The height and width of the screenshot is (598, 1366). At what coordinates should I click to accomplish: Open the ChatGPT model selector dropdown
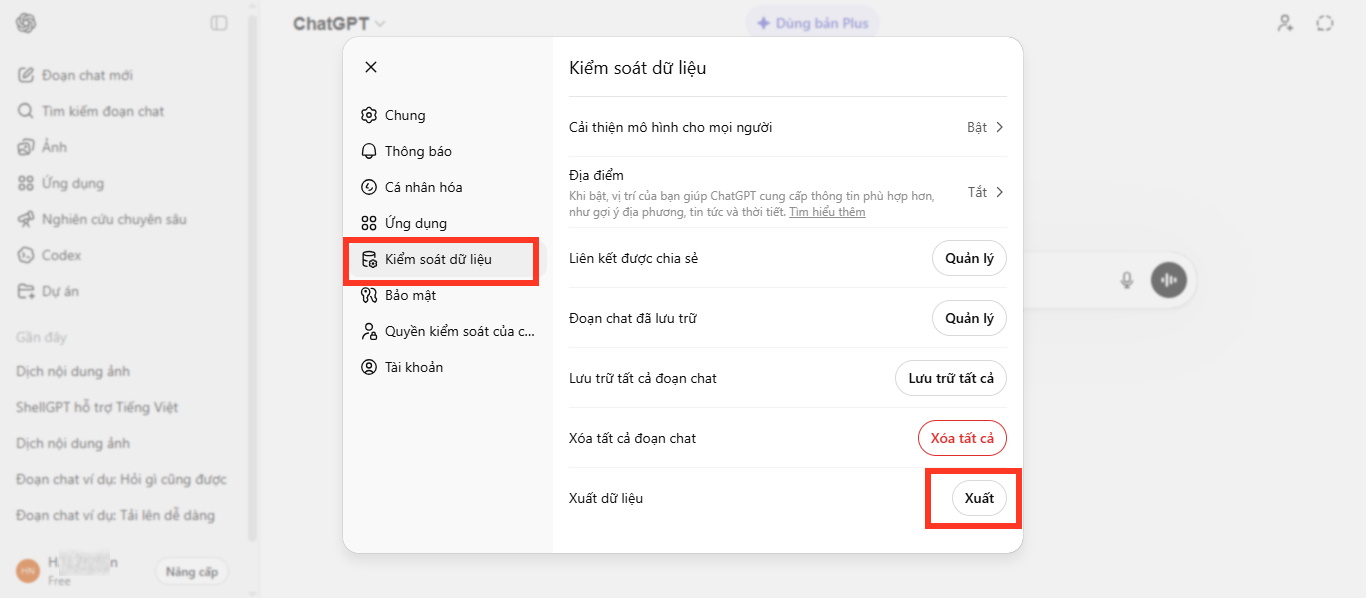click(338, 24)
